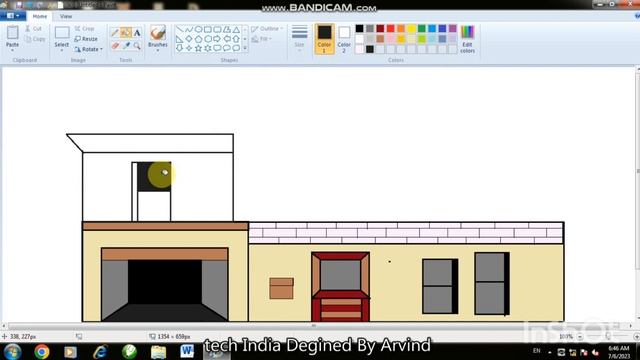Viewport: 640px width, 360px height.
Task: Activate the Color 1 foreground box
Action: pos(324,39)
